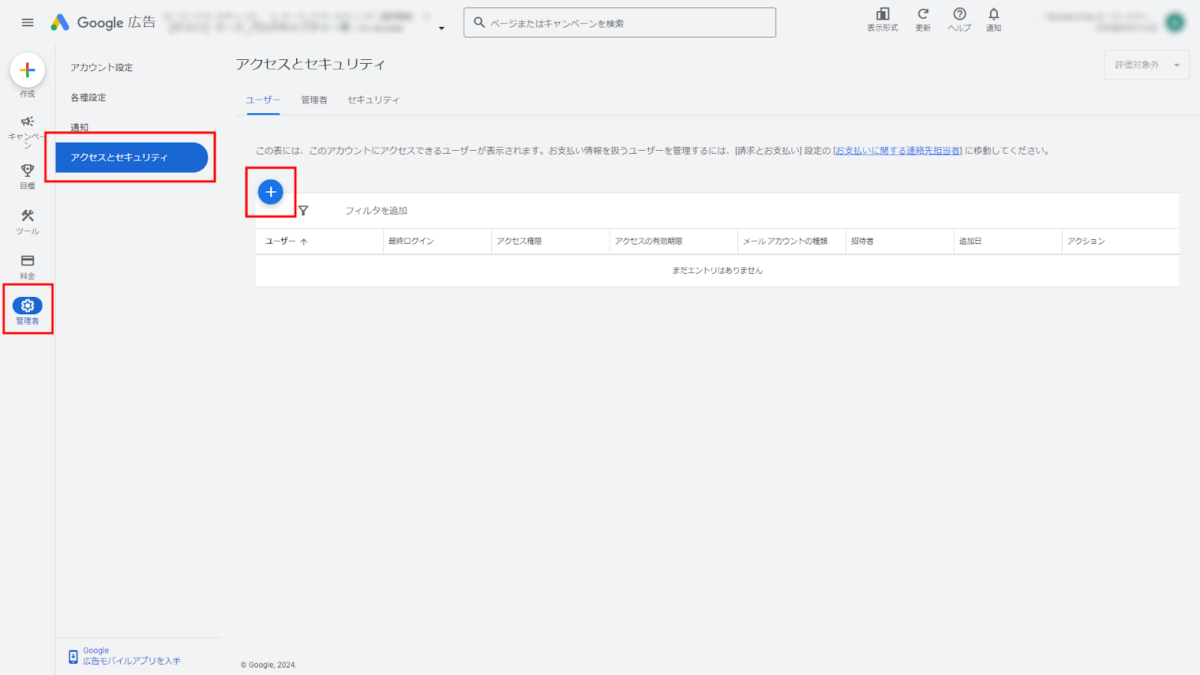Viewport: 1200px width, 675px height.
Task: Open the 評価対象外 dropdown
Action: (x=1147, y=65)
